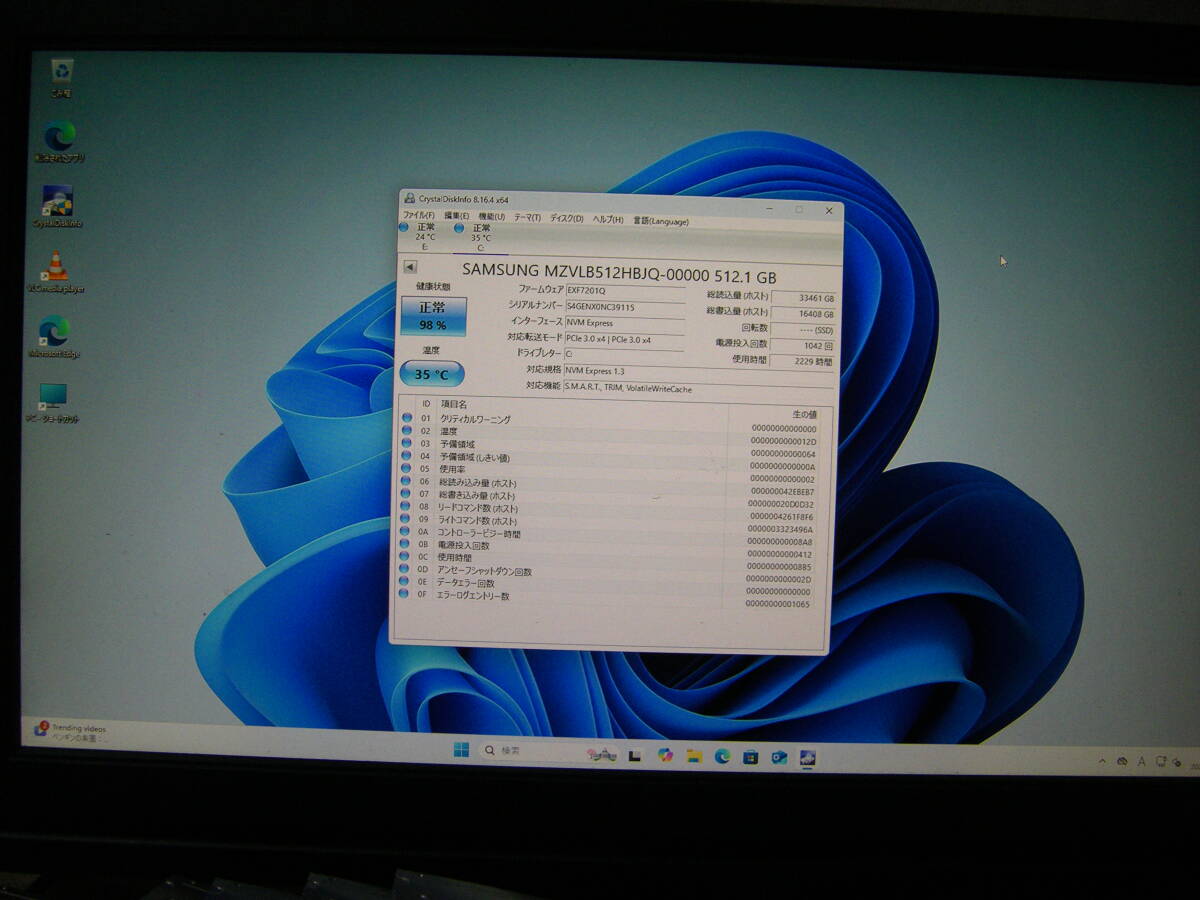This screenshot has width=1200, height=900.
Task: Open the テーマ(T) menu
Action: pos(527,217)
